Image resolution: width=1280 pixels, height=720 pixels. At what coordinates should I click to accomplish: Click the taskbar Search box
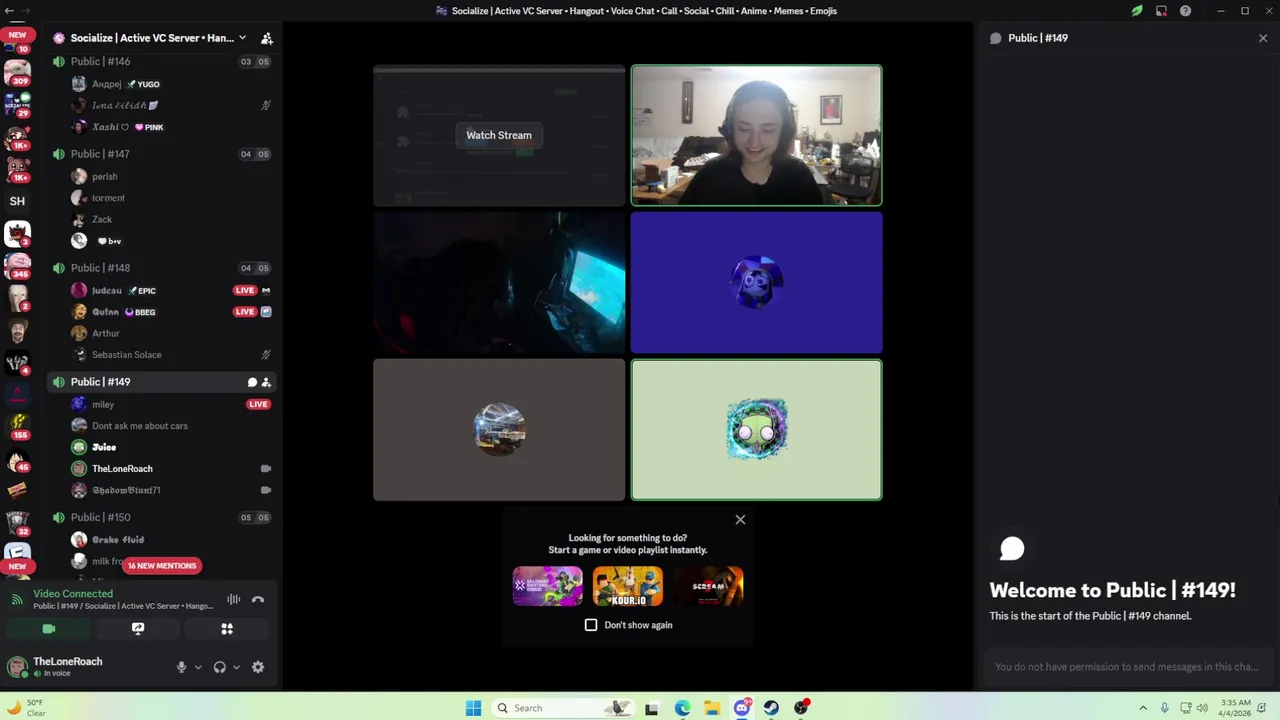point(561,708)
